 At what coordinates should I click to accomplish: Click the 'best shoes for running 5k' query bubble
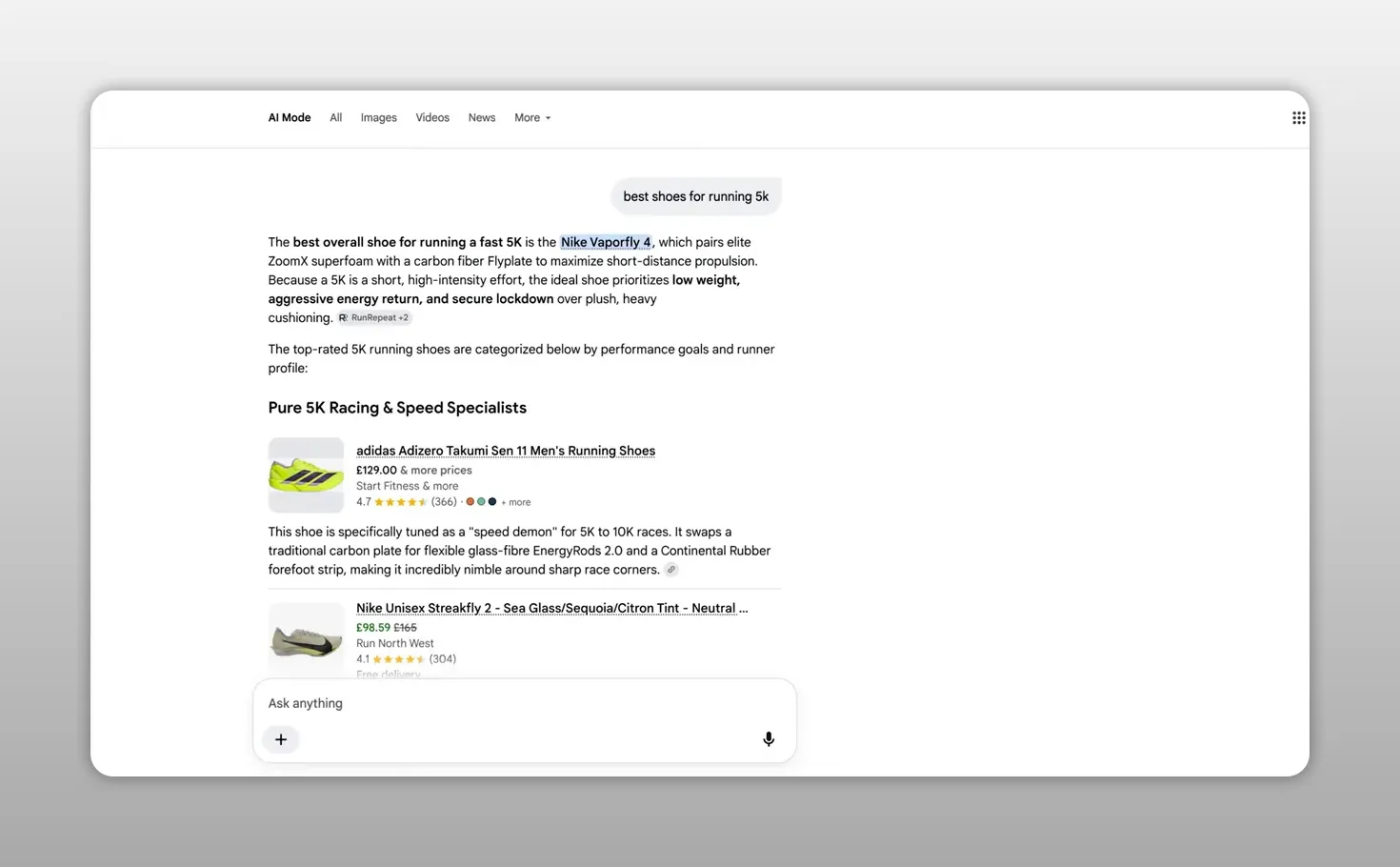click(x=696, y=196)
